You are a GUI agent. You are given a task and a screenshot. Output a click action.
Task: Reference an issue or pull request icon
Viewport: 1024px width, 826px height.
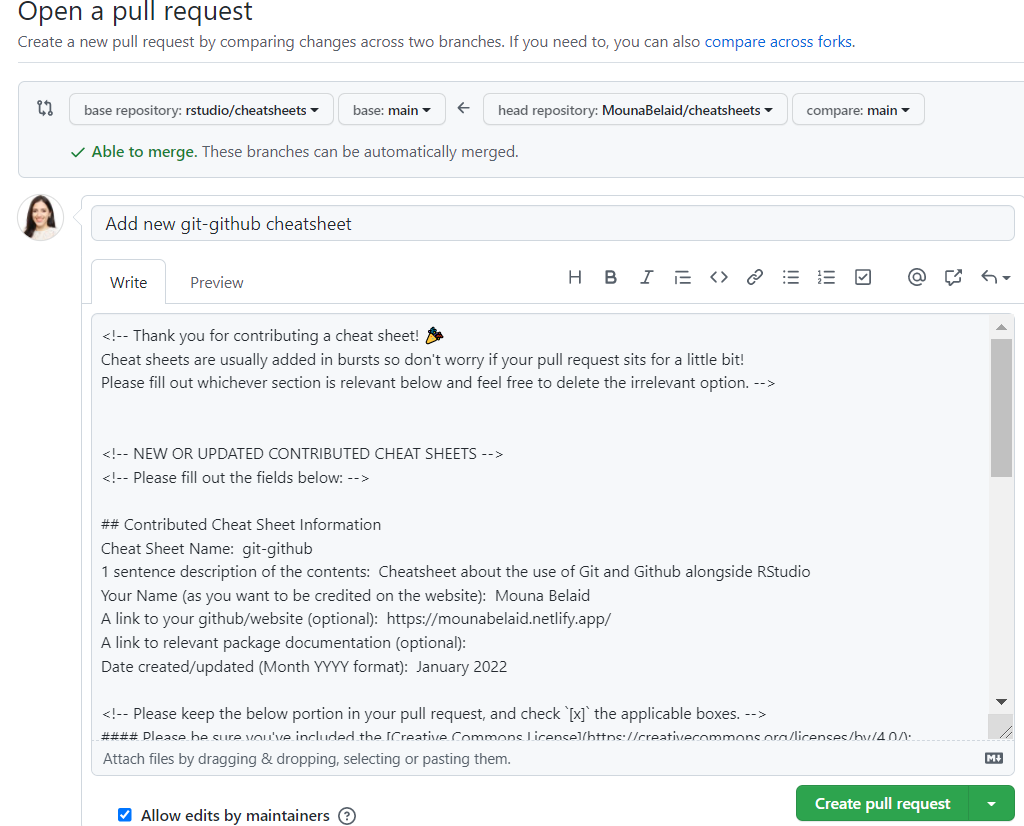[953, 278]
